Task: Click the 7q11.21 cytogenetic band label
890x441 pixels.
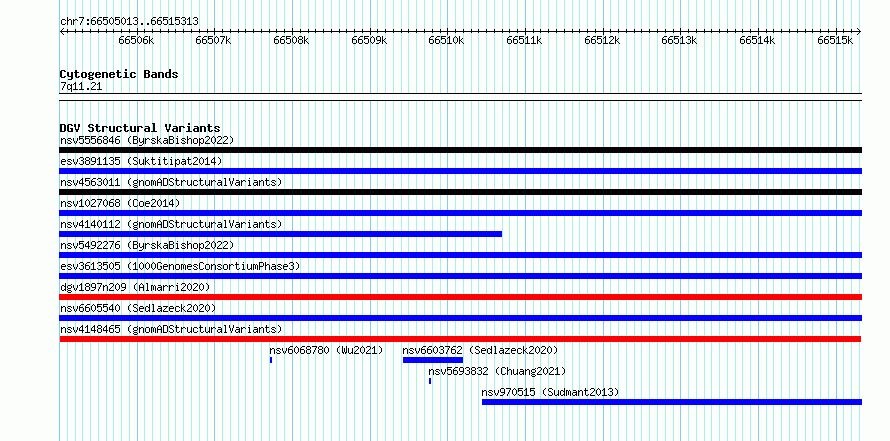Action: click(x=81, y=87)
